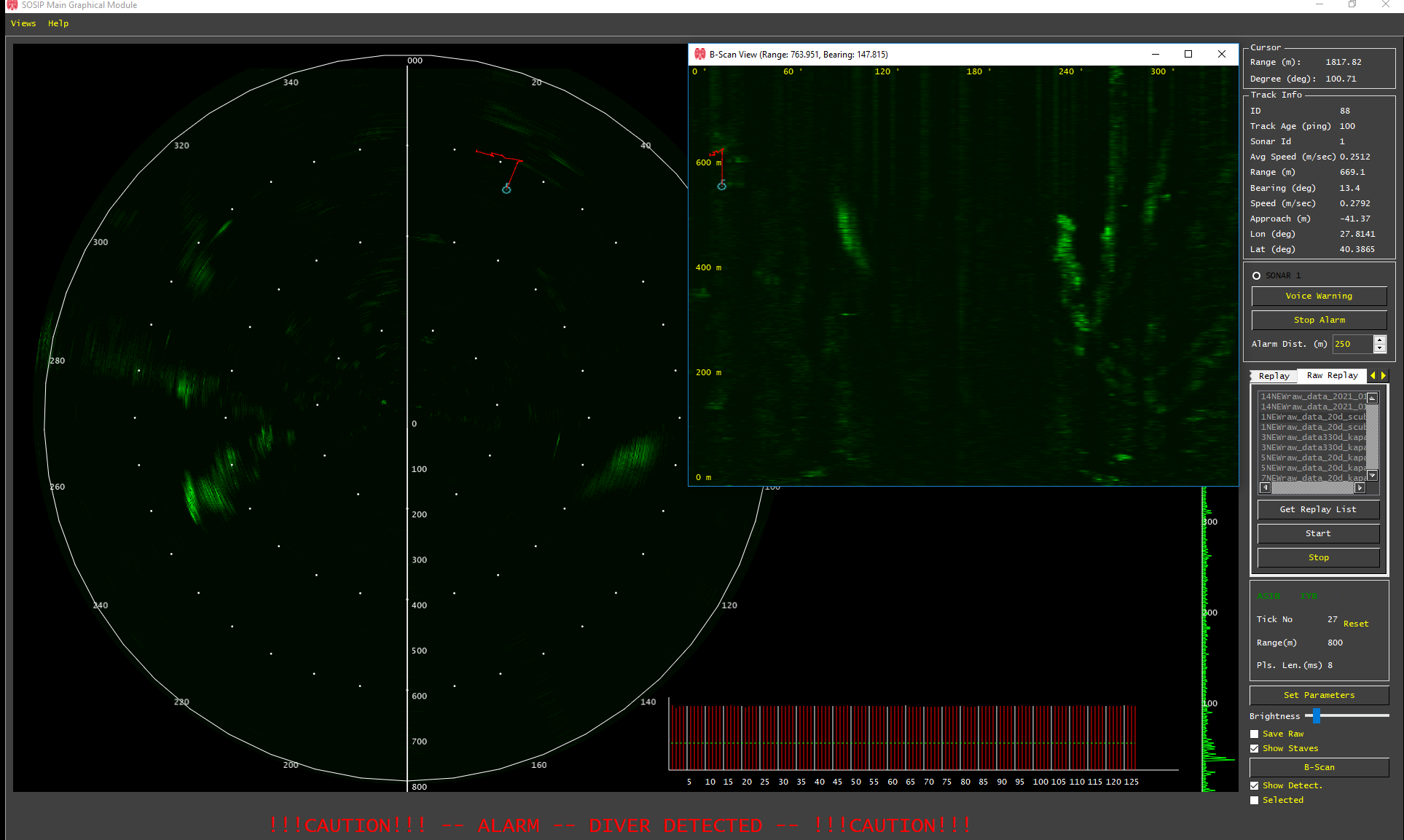Click the green IYB status label
Image resolution: width=1404 pixels, height=840 pixels.
[1309, 596]
